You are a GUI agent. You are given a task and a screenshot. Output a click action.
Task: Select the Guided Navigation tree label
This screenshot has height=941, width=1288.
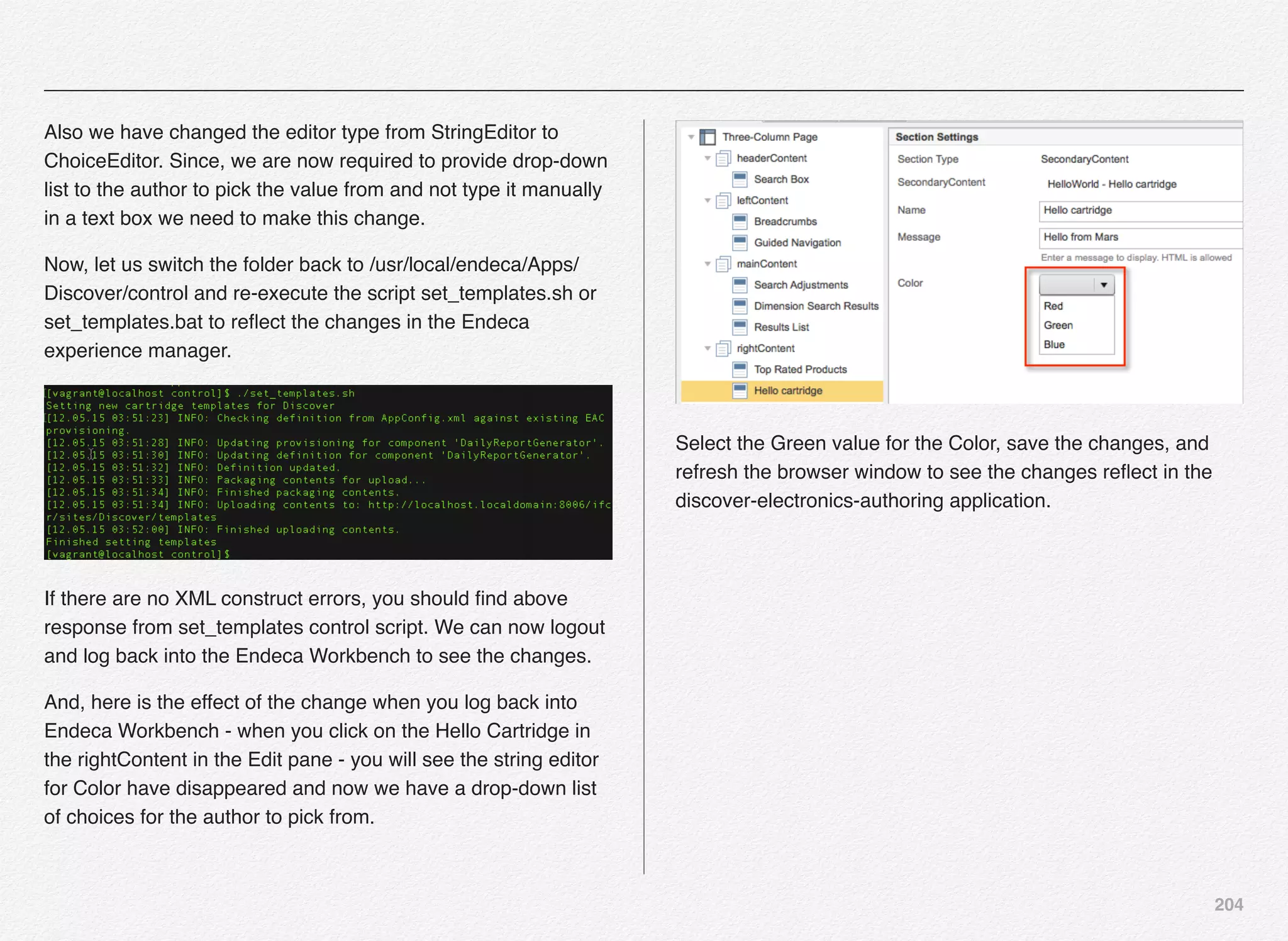[x=797, y=243]
